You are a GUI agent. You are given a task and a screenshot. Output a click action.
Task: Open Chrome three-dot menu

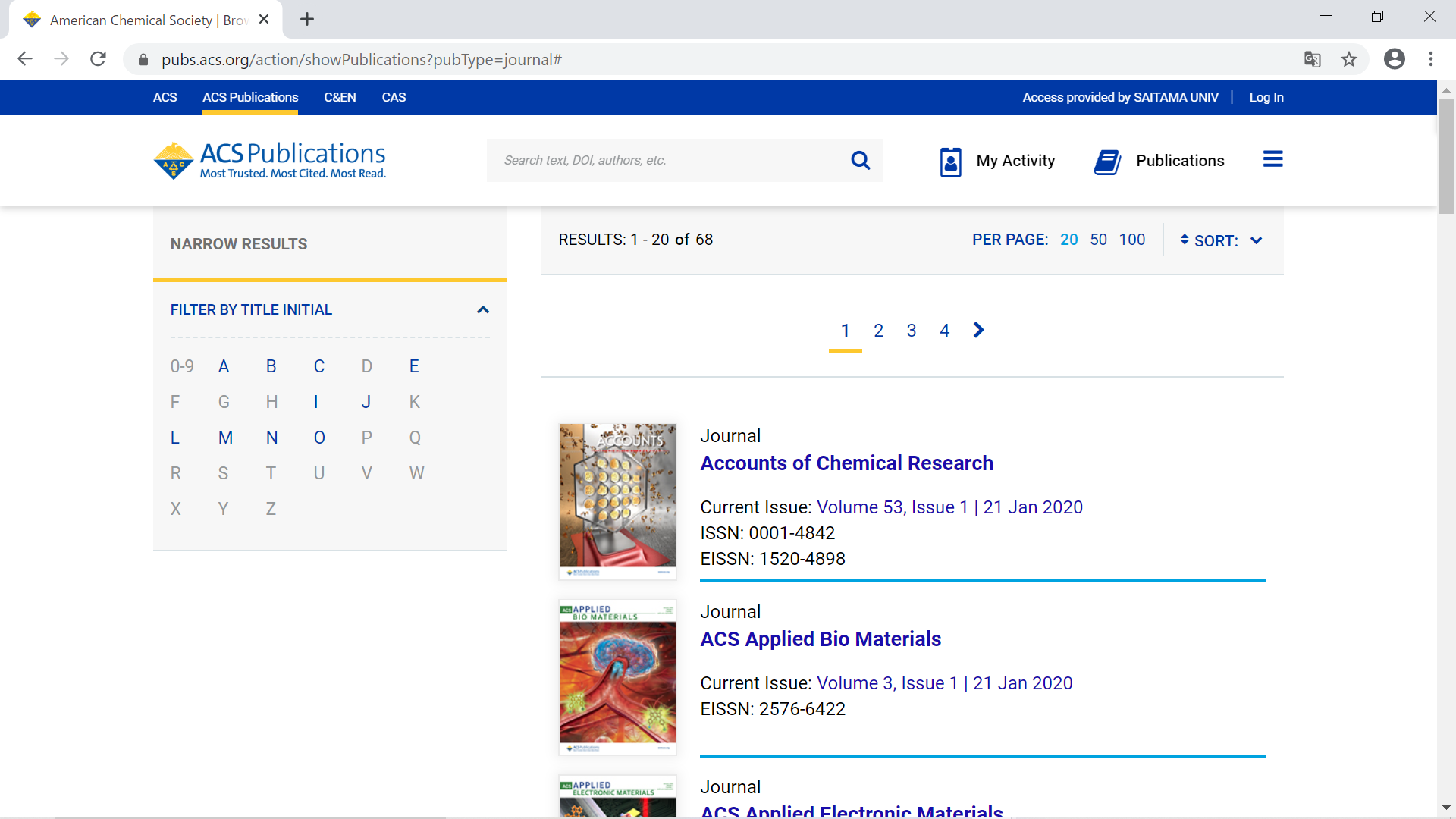click(1430, 59)
